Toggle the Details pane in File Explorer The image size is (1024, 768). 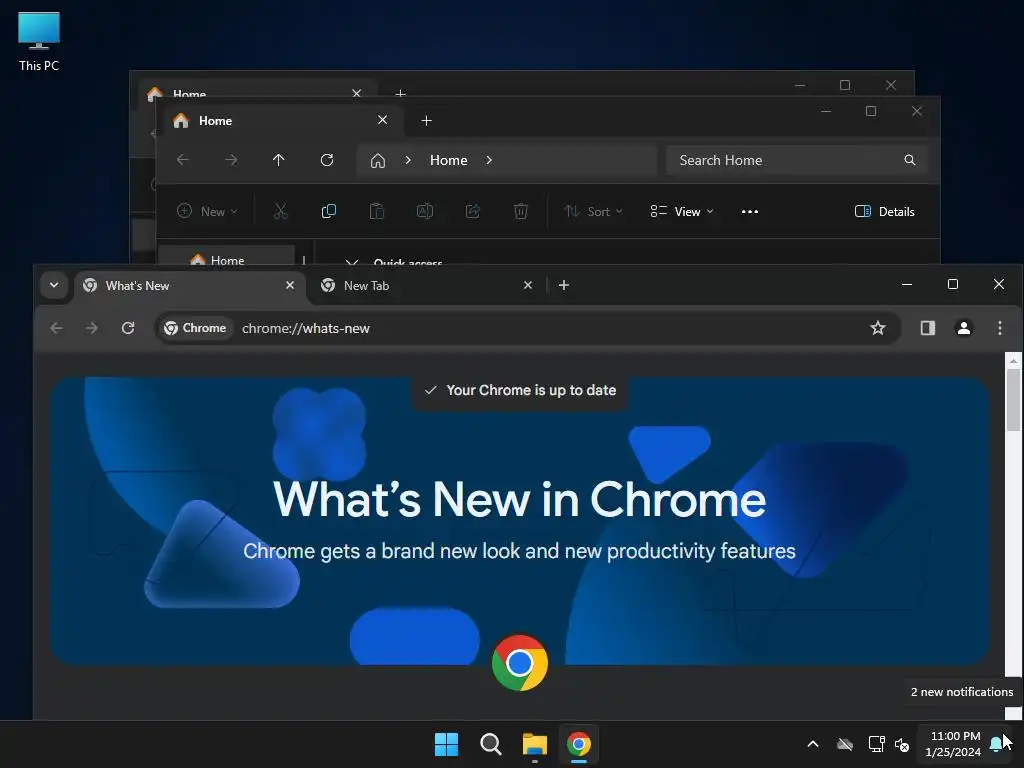pos(884,211)
